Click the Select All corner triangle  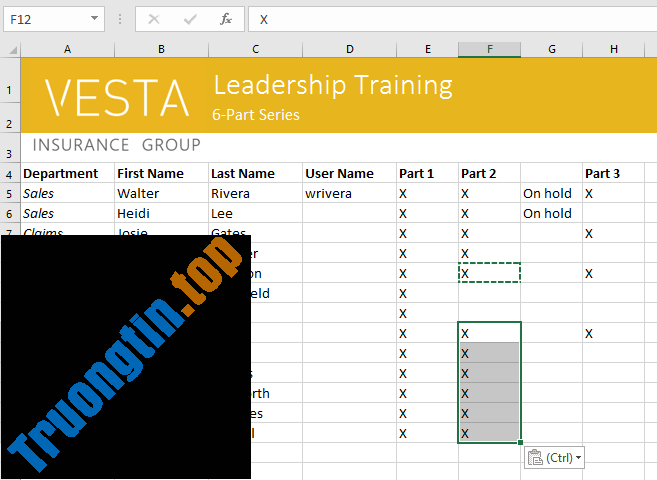13,51
